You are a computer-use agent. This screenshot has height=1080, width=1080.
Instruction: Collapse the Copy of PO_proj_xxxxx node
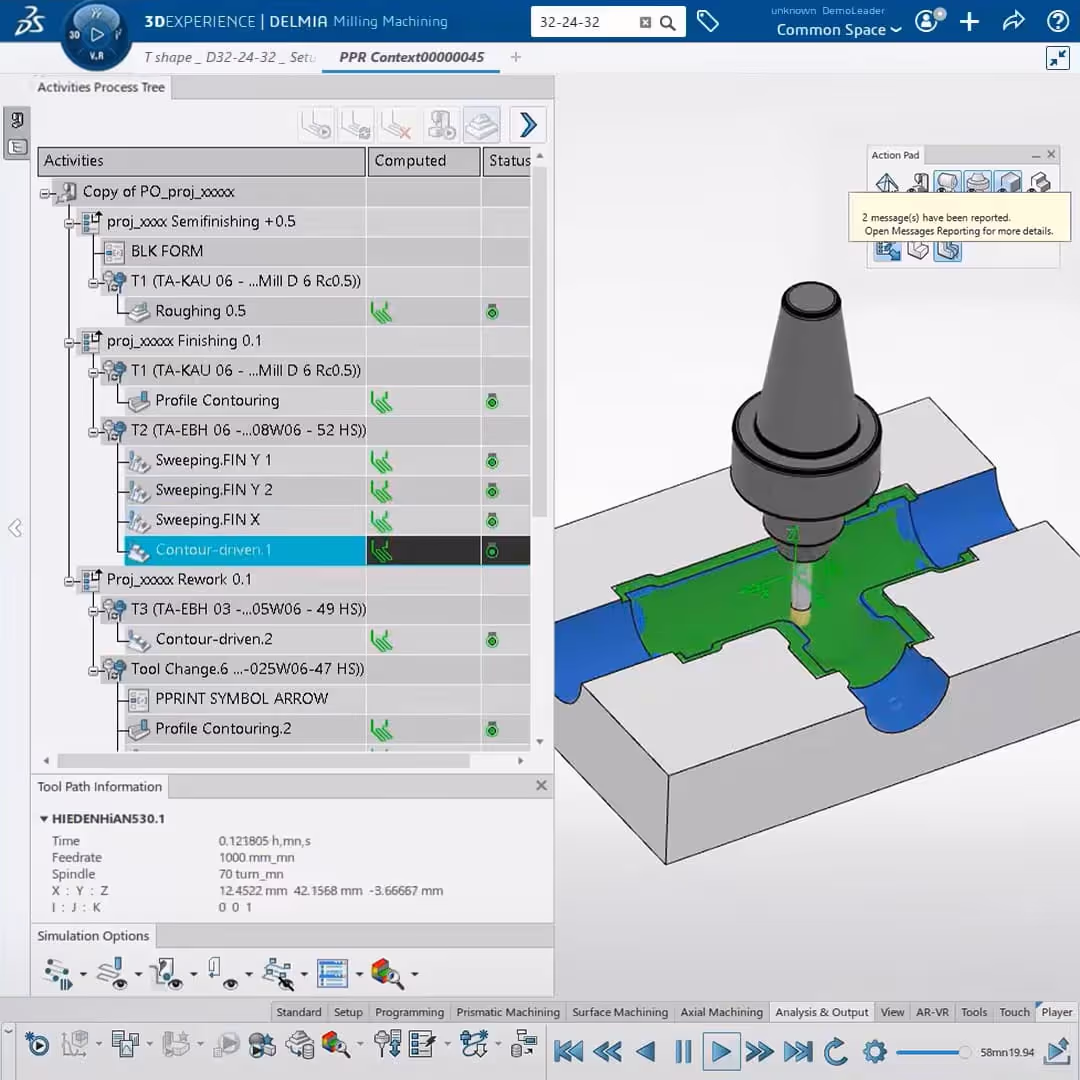coord(45,194)
